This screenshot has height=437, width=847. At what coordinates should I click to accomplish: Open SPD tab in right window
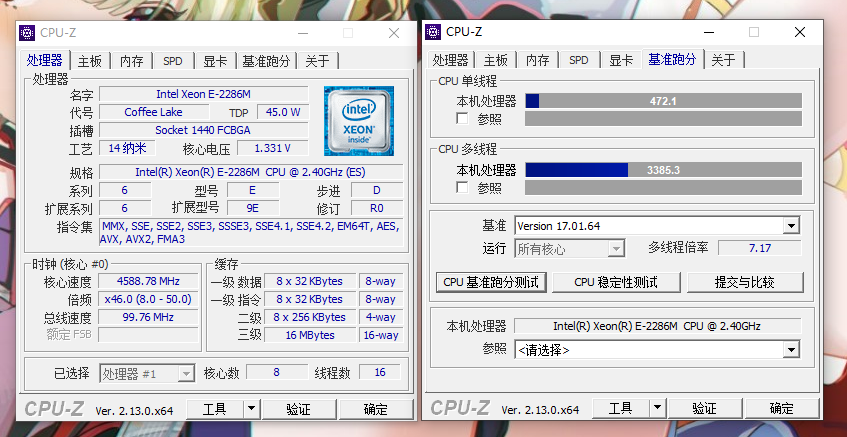click(x=579, y=60)
